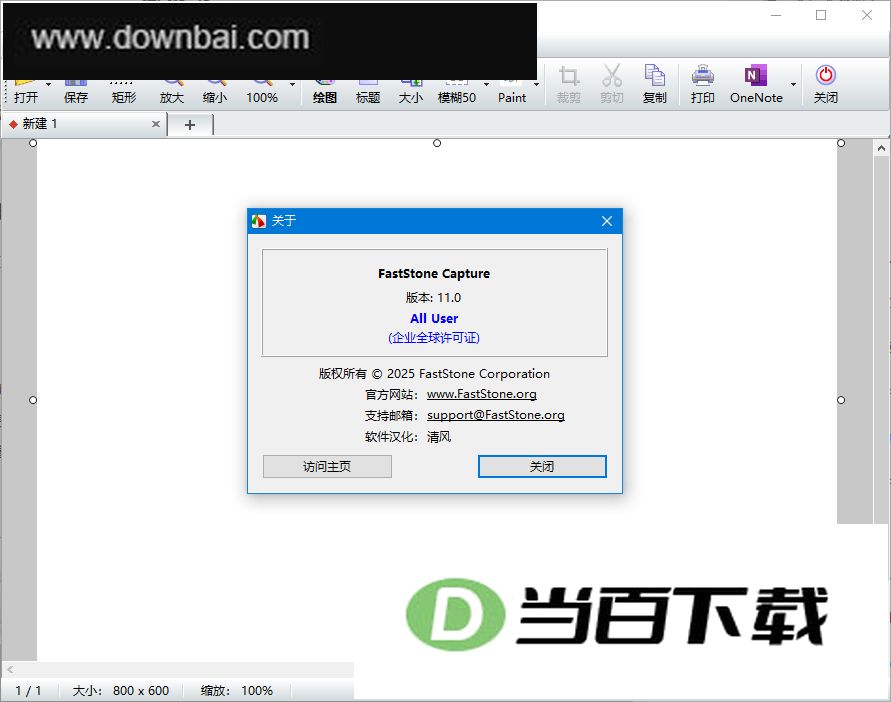Open the www.FastStone.org link
891x702 pixels.
coord(482,394)
